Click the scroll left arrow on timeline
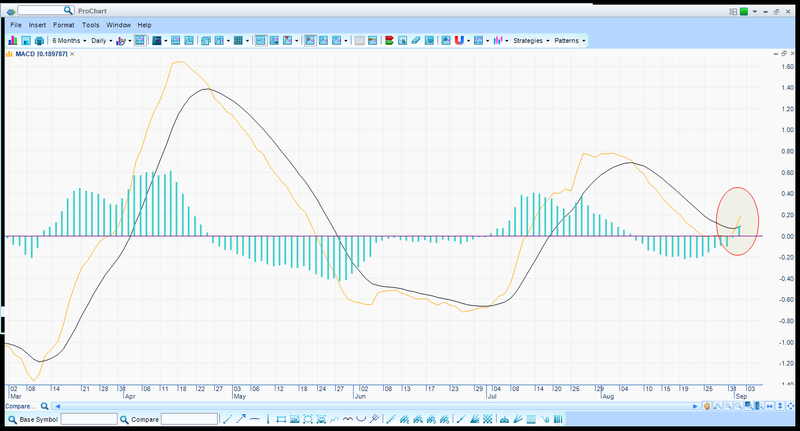Image resolution: width=800 pixels, height=431 pixels. click(x=58, y=406)
